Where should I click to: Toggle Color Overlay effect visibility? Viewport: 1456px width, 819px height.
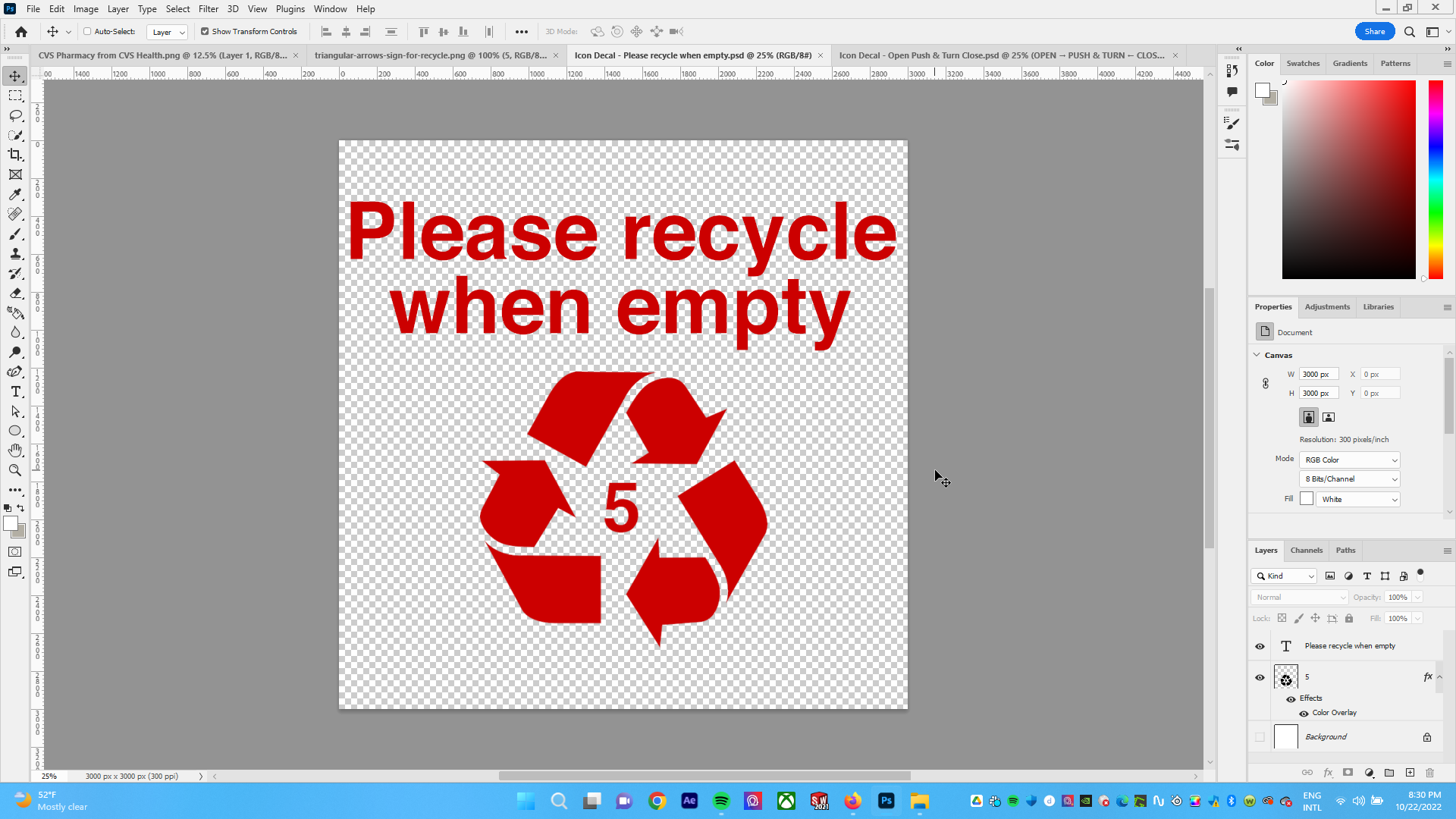point(1304,713)
